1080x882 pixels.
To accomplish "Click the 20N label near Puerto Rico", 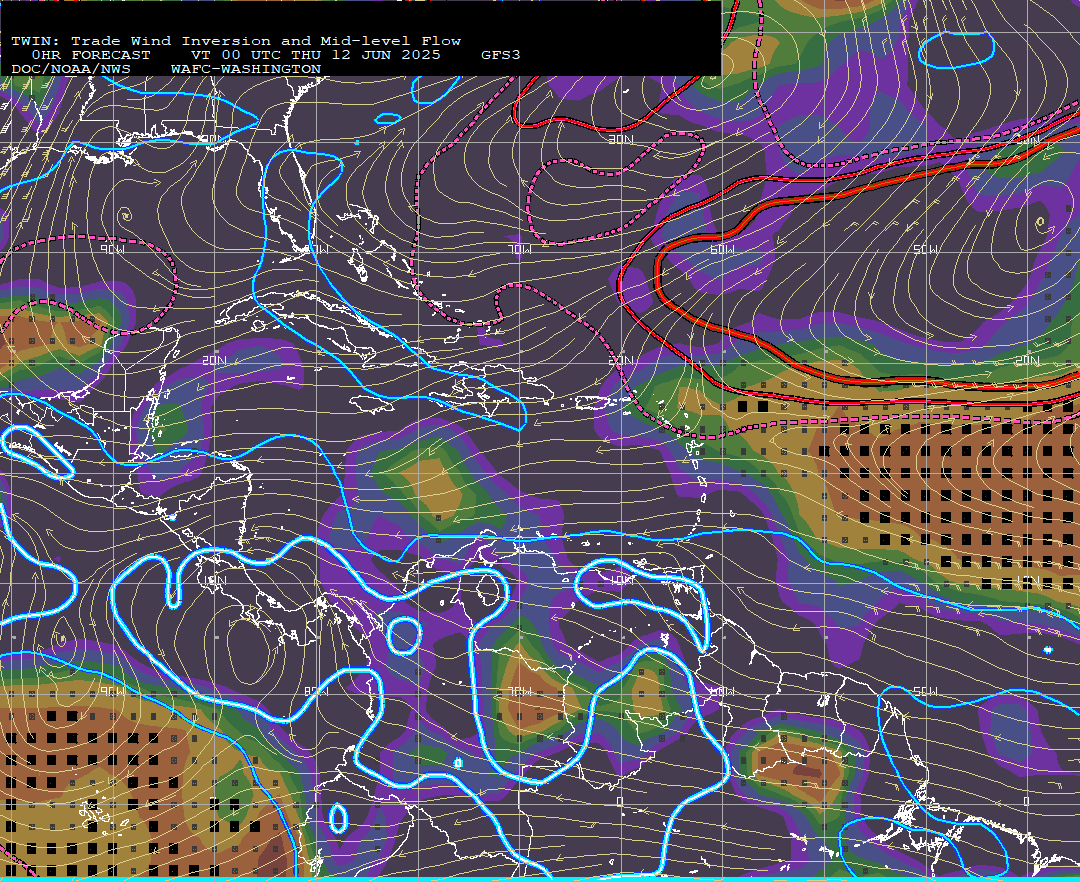I will pyautogui.click(x=621, y=361).
